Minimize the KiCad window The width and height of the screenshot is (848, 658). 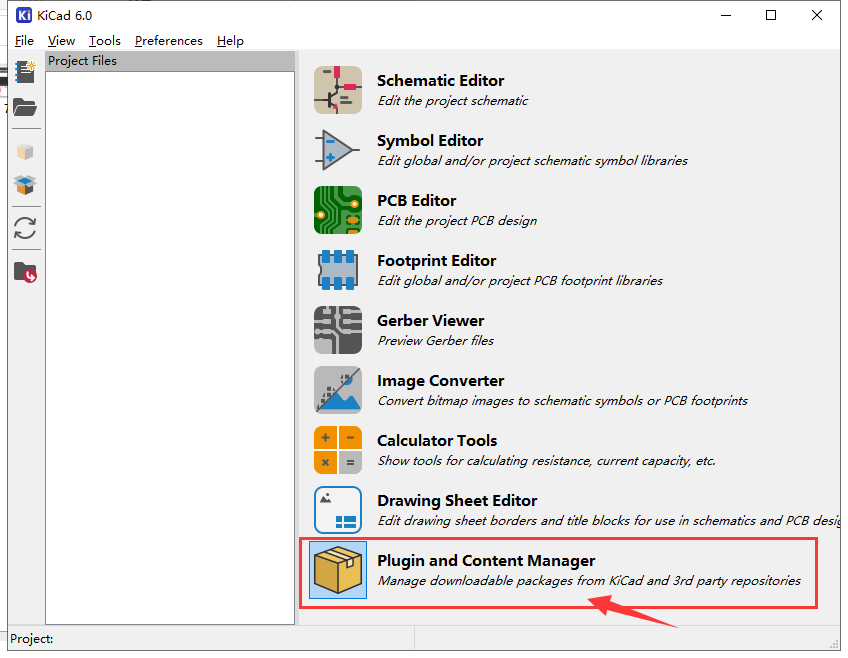(726, 15)
